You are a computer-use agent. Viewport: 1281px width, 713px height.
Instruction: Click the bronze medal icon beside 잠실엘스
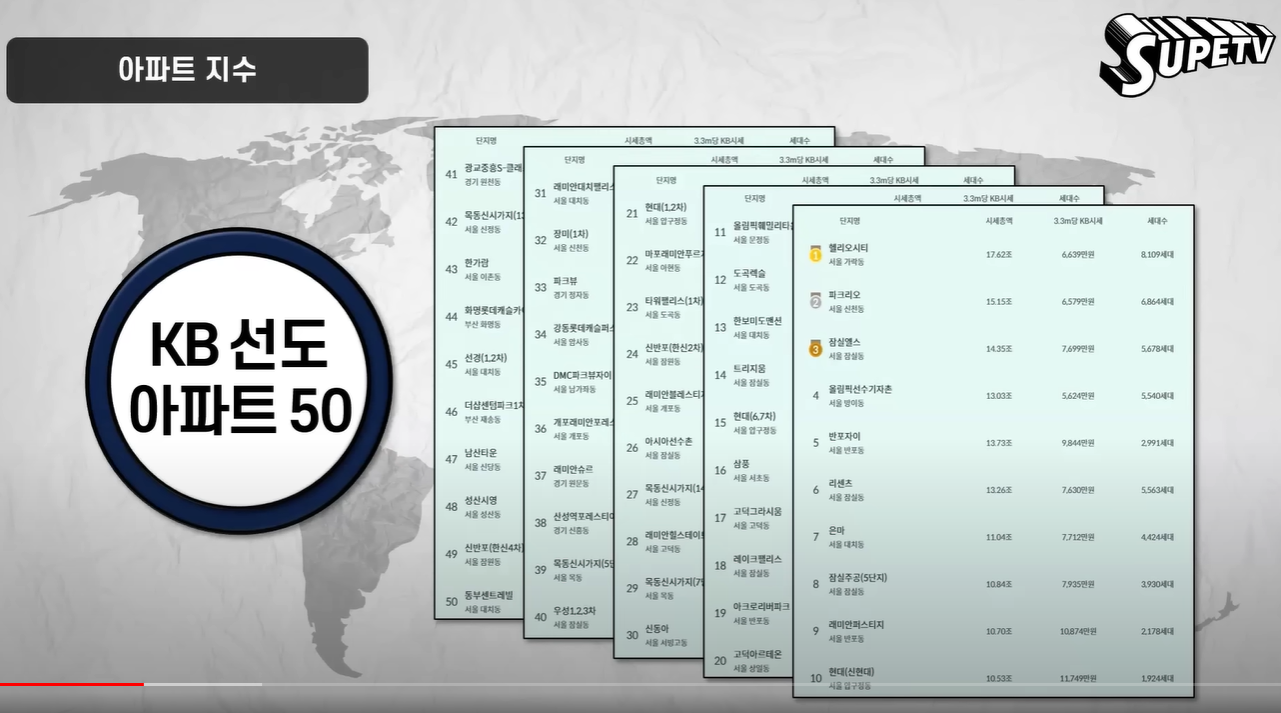coord(815,348)
